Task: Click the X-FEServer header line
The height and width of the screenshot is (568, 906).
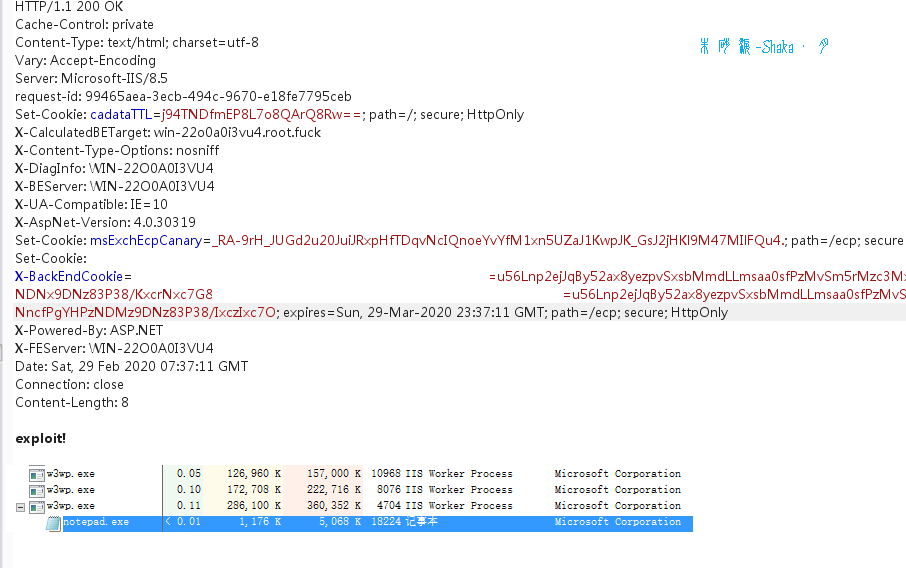Action: (x=114, y=348)
